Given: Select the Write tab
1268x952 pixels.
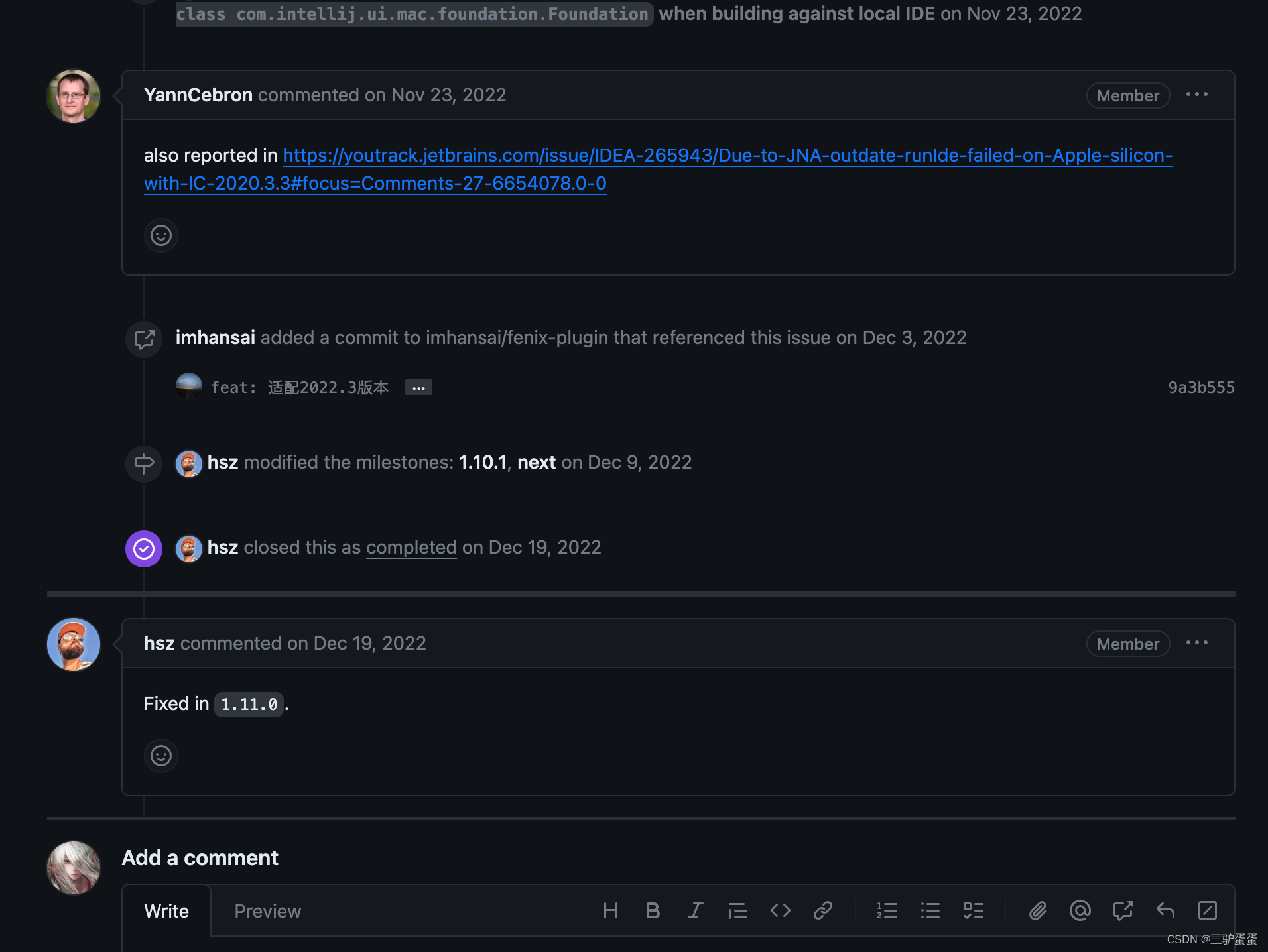Looking at the screenshot, I should tap(166, 911).
